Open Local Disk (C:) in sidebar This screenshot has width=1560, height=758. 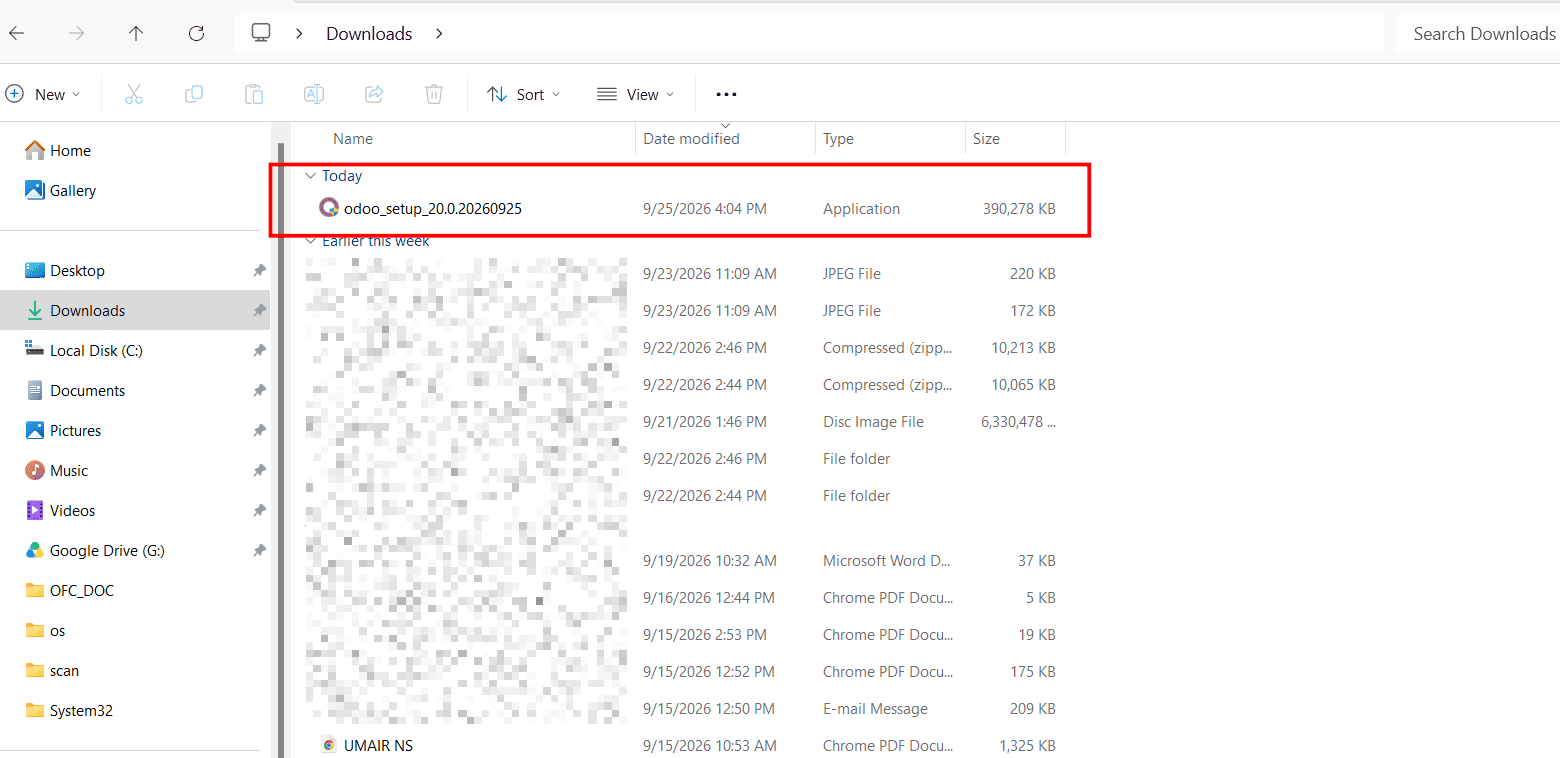point(84,350)
